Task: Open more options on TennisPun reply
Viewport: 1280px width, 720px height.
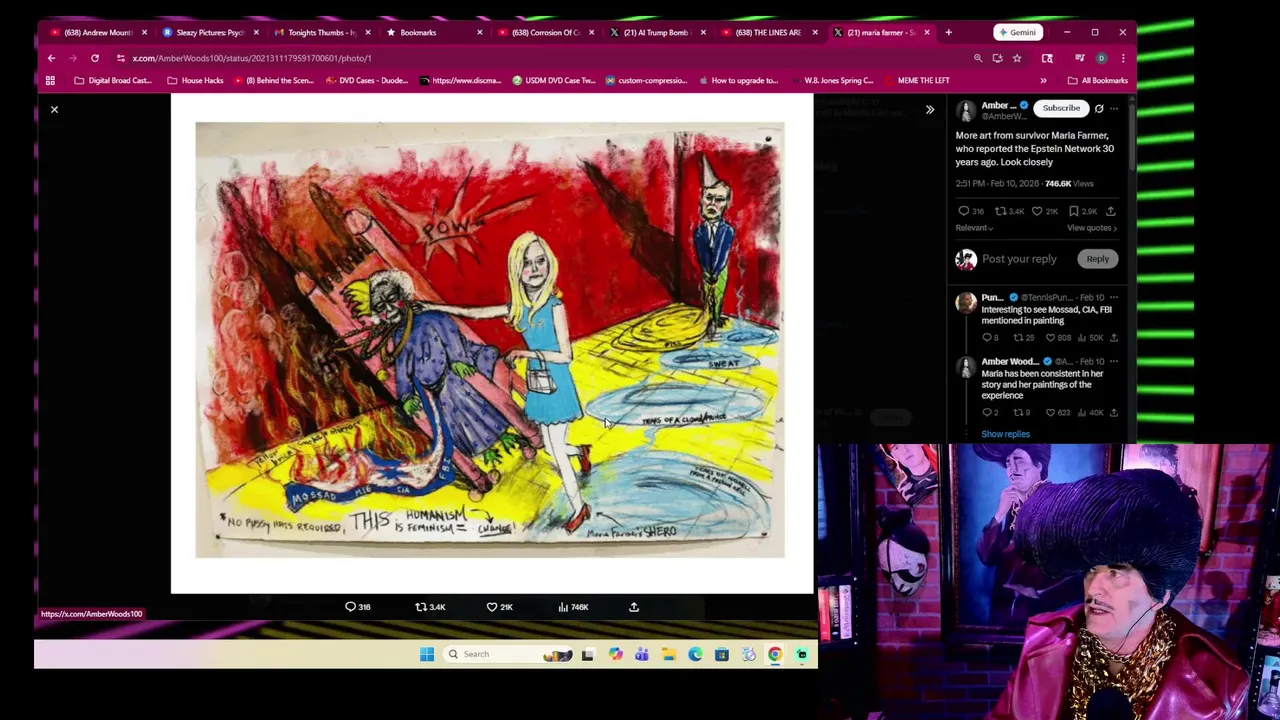Action: tap(1114, 298)
